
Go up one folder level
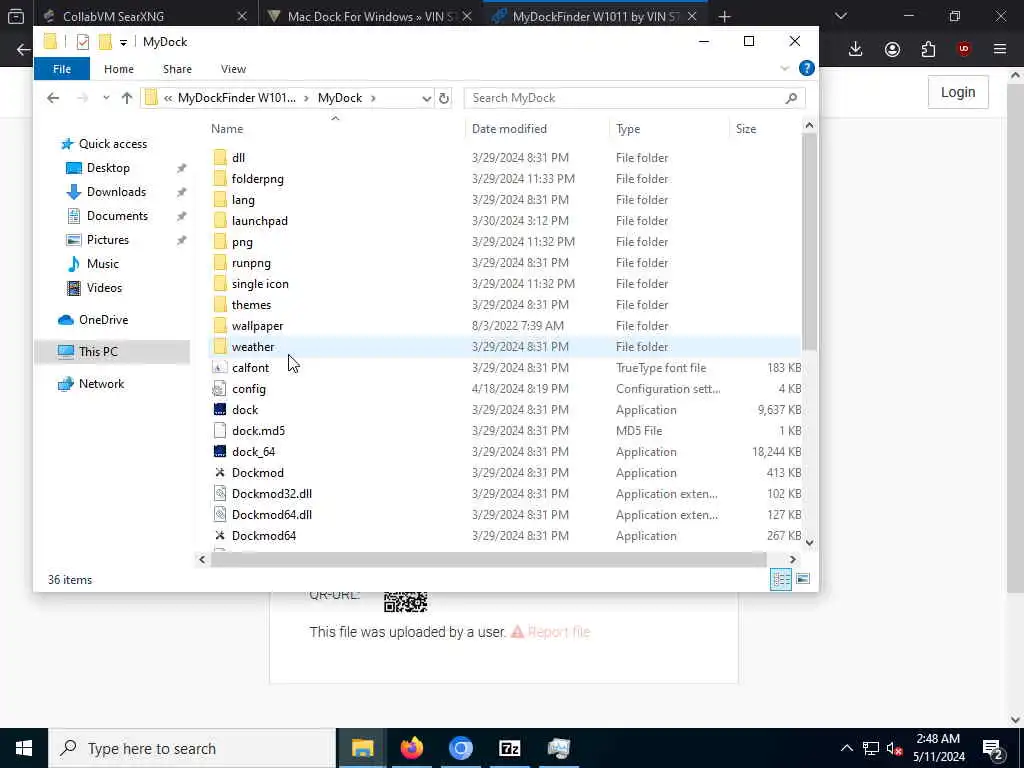click(127, 98)
